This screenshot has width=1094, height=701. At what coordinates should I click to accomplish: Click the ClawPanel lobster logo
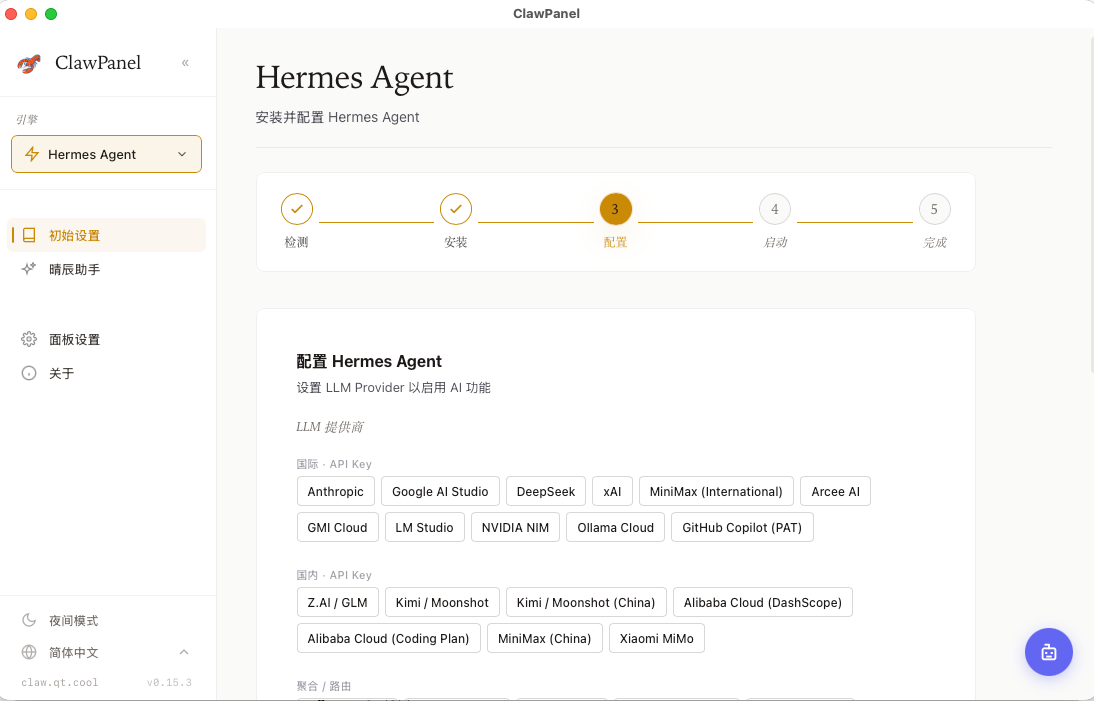29,63
